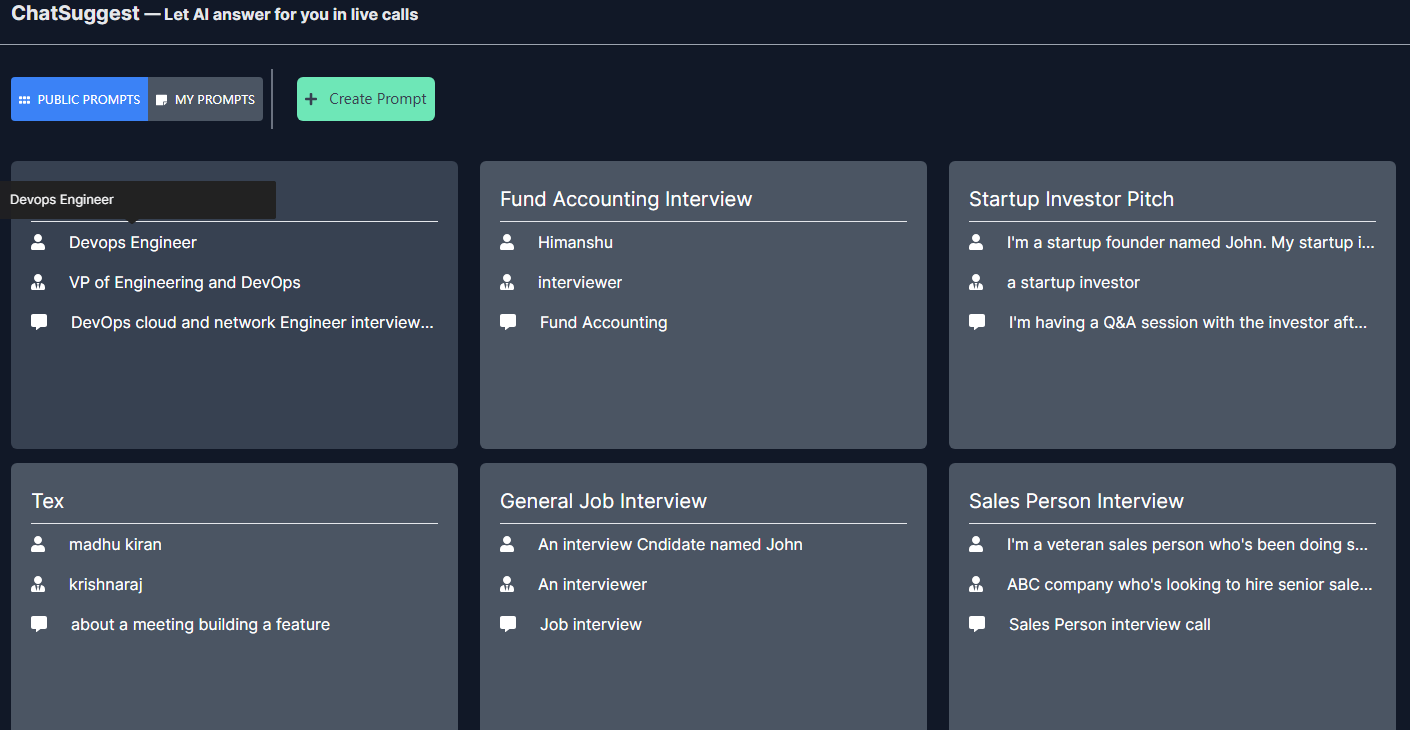Image resolution: width=1410 pixels, height=730 pixels.
Task: Click chat icon beside DevOps cloud and network
Action: [39, 322]
